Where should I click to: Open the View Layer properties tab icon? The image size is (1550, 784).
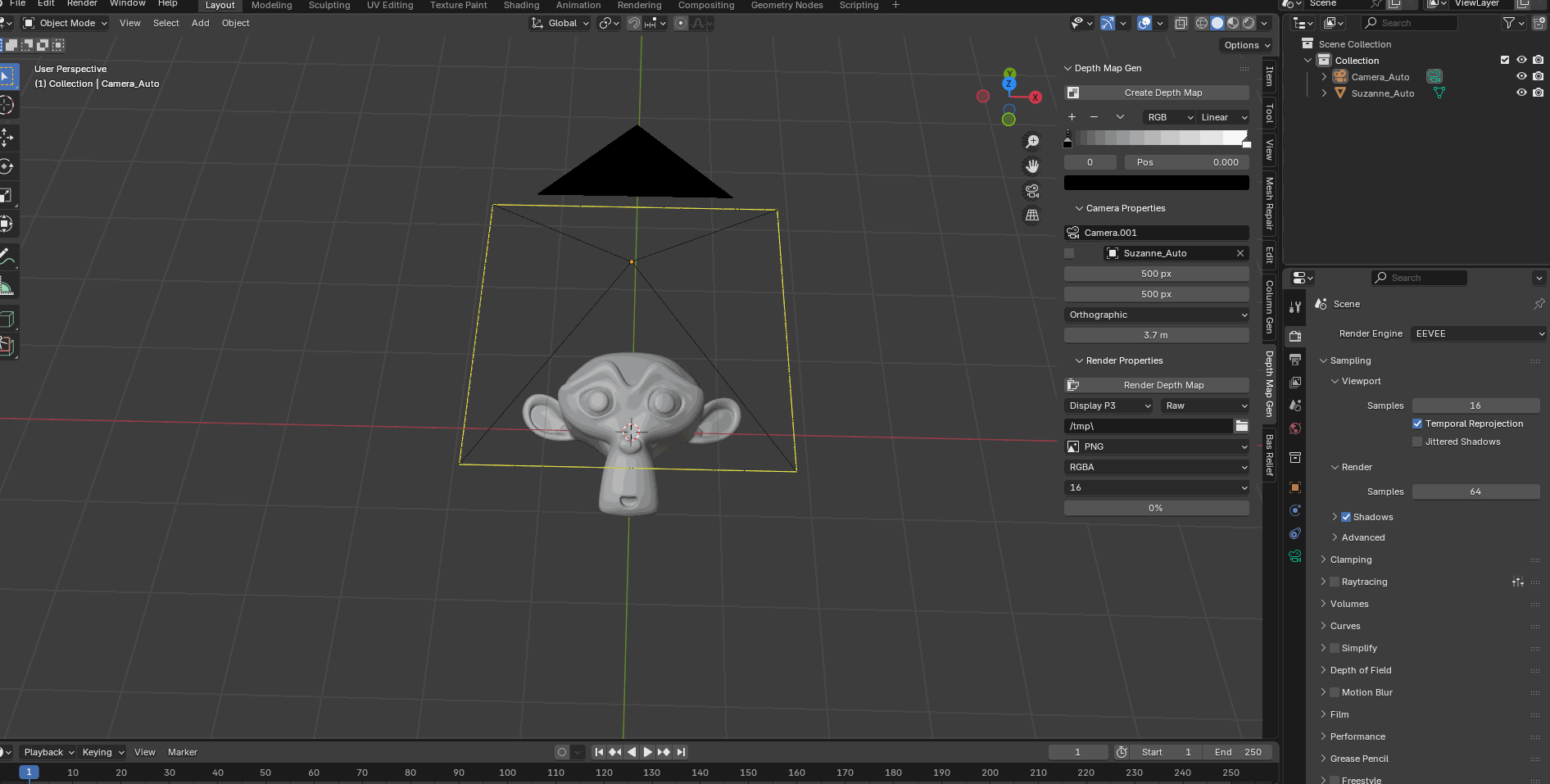click(x=1295, y=383)
